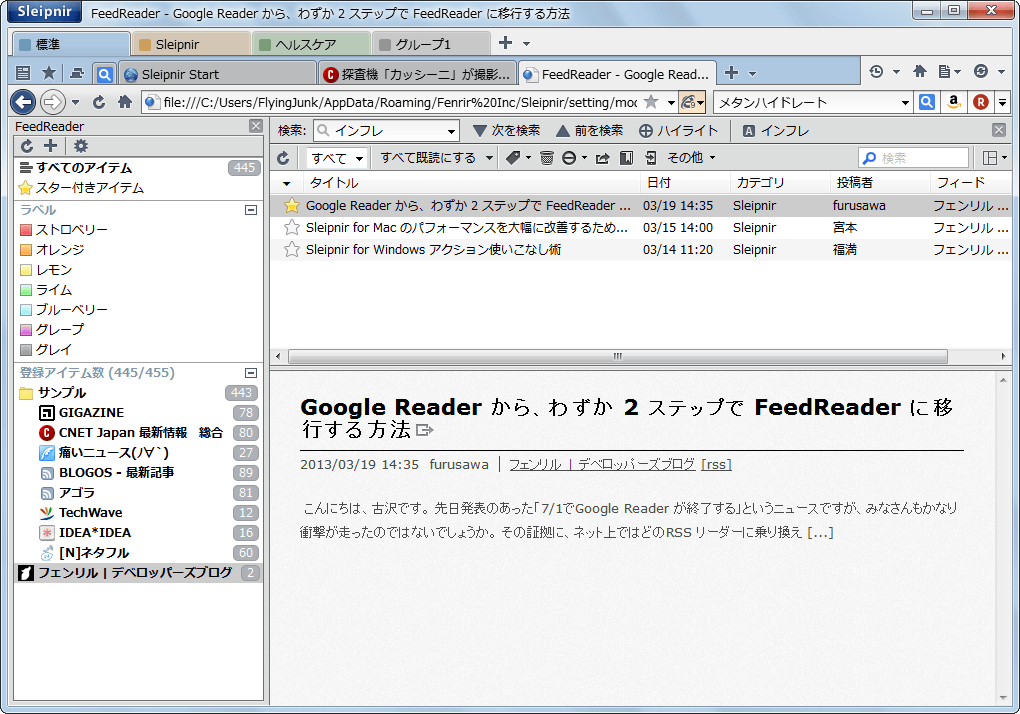This screenshot has width=1020, height=714.
Task: Mark all as read with すべて既読にする
Action: tap(428, 158)
